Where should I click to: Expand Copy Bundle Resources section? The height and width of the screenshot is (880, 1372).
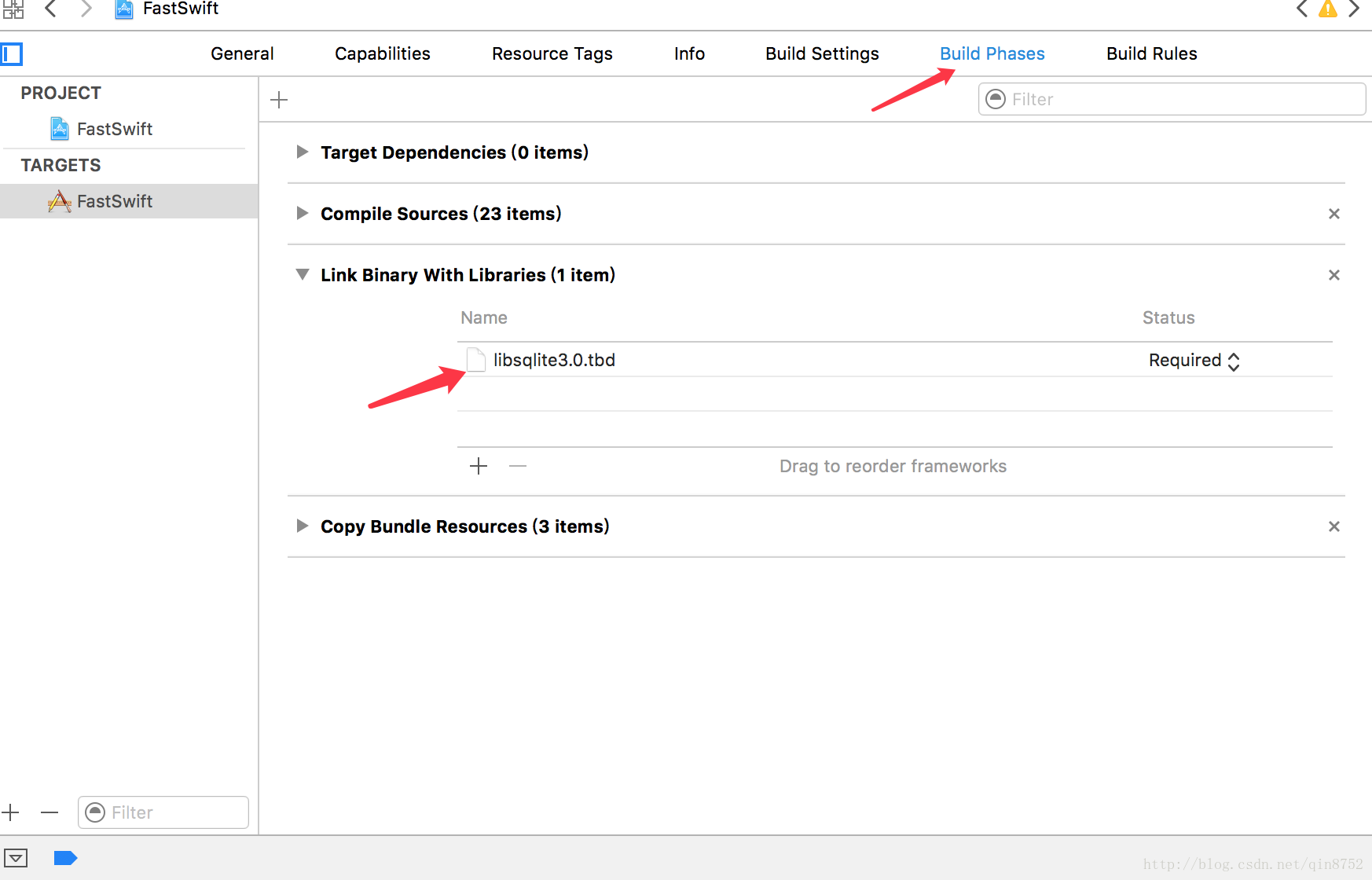click(x=302, y=526)
